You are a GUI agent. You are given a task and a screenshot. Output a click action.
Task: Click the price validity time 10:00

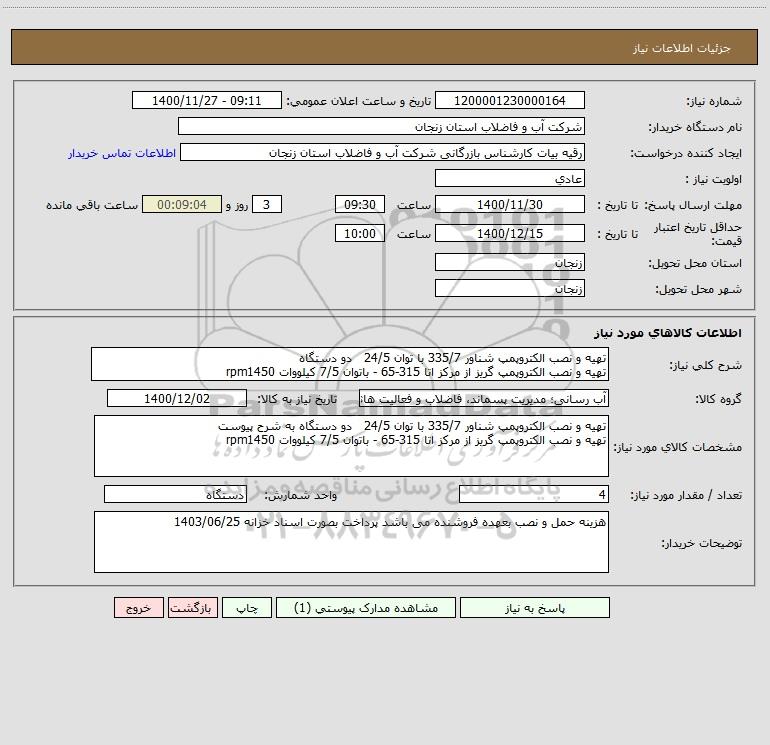[359, 233]
